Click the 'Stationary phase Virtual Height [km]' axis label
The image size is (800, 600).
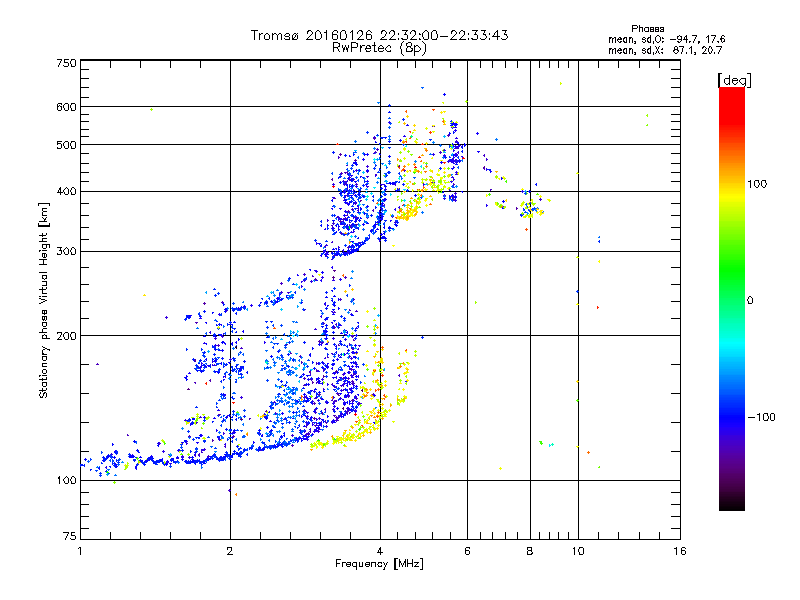click(x=44, y=300)
